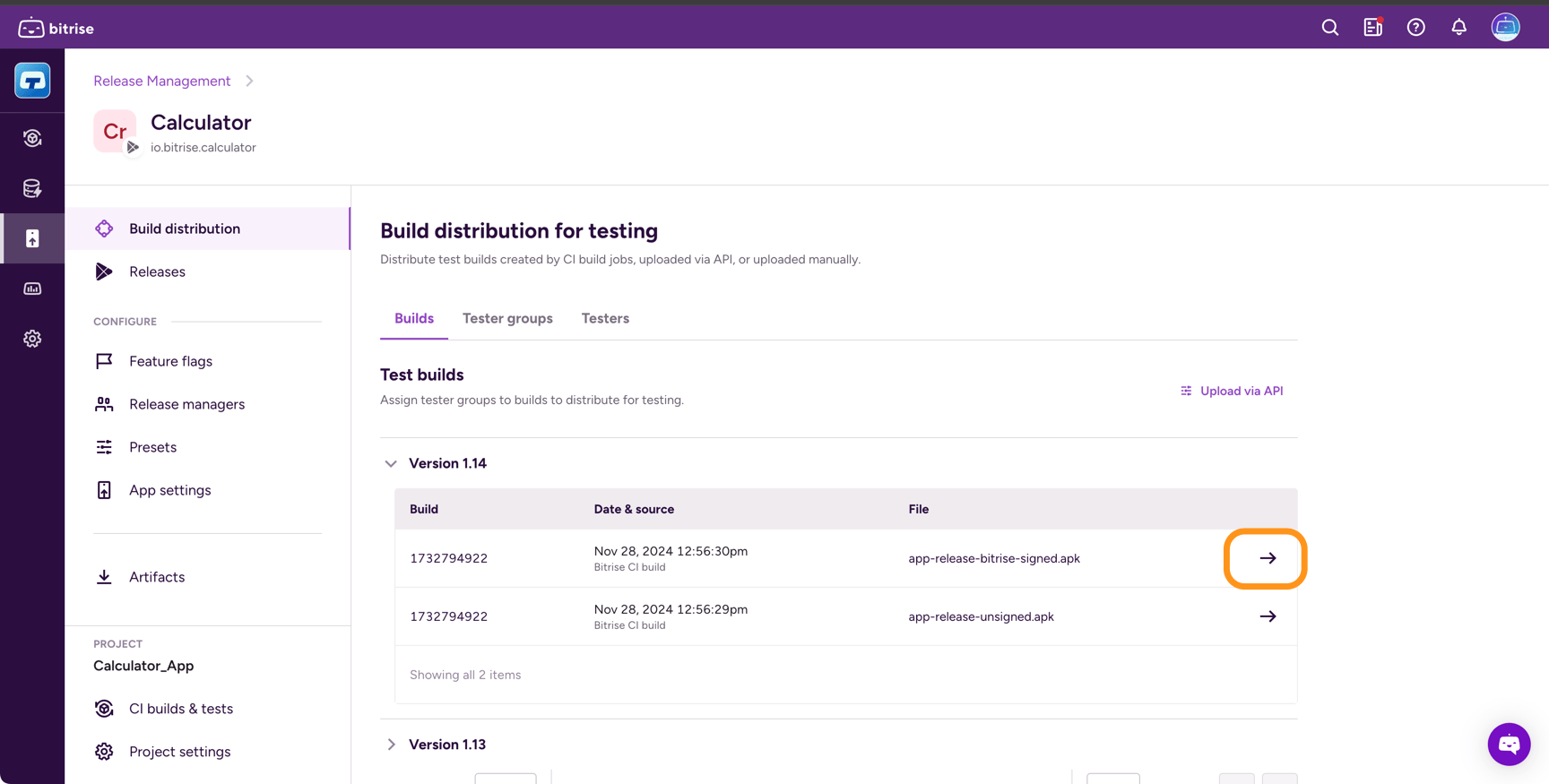Screen dimensions: 1549x784
Task: Click the Releases play store icon
Action: (104, 271)
